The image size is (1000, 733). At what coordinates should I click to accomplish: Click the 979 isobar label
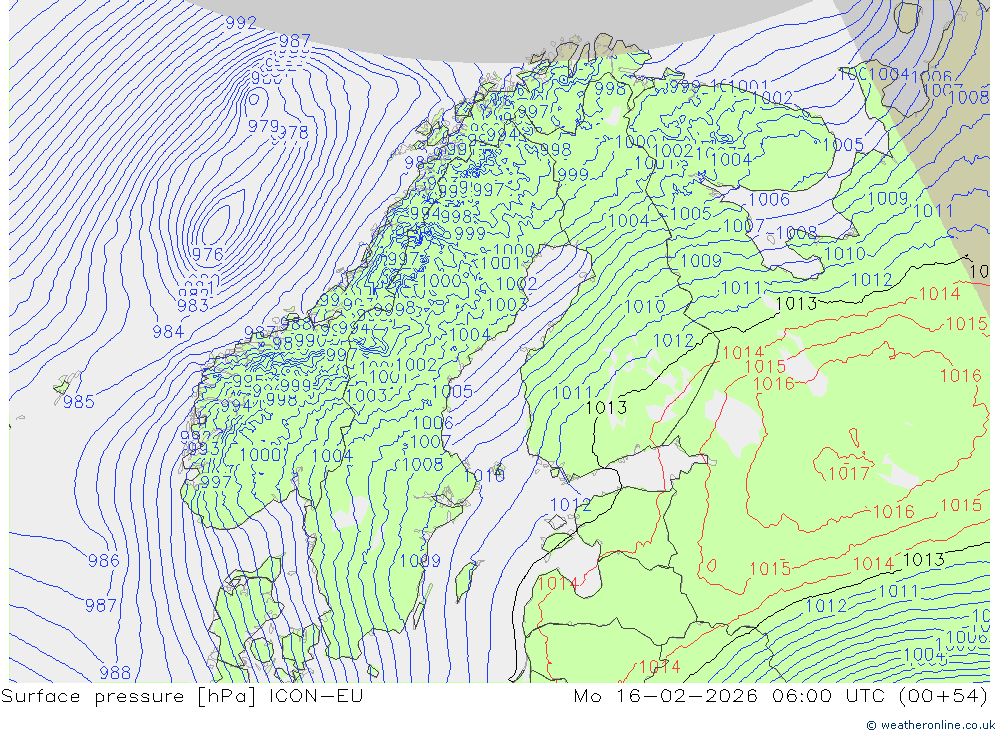coord(263,126)
